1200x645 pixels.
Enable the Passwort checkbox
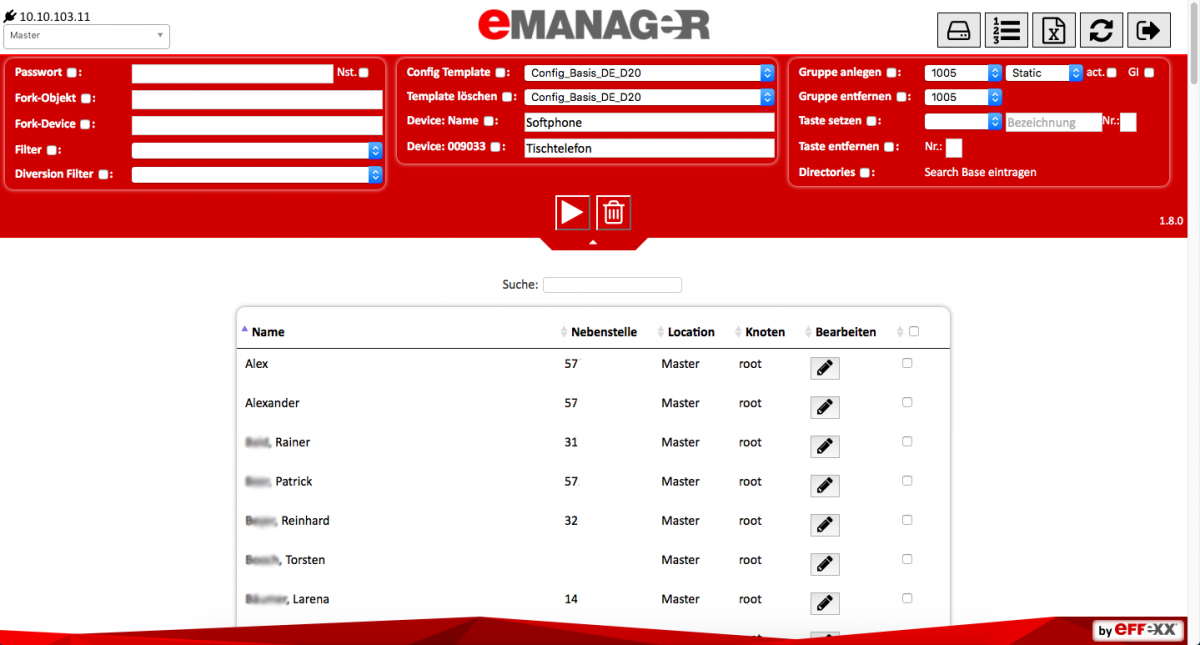(x=71, y=73)
